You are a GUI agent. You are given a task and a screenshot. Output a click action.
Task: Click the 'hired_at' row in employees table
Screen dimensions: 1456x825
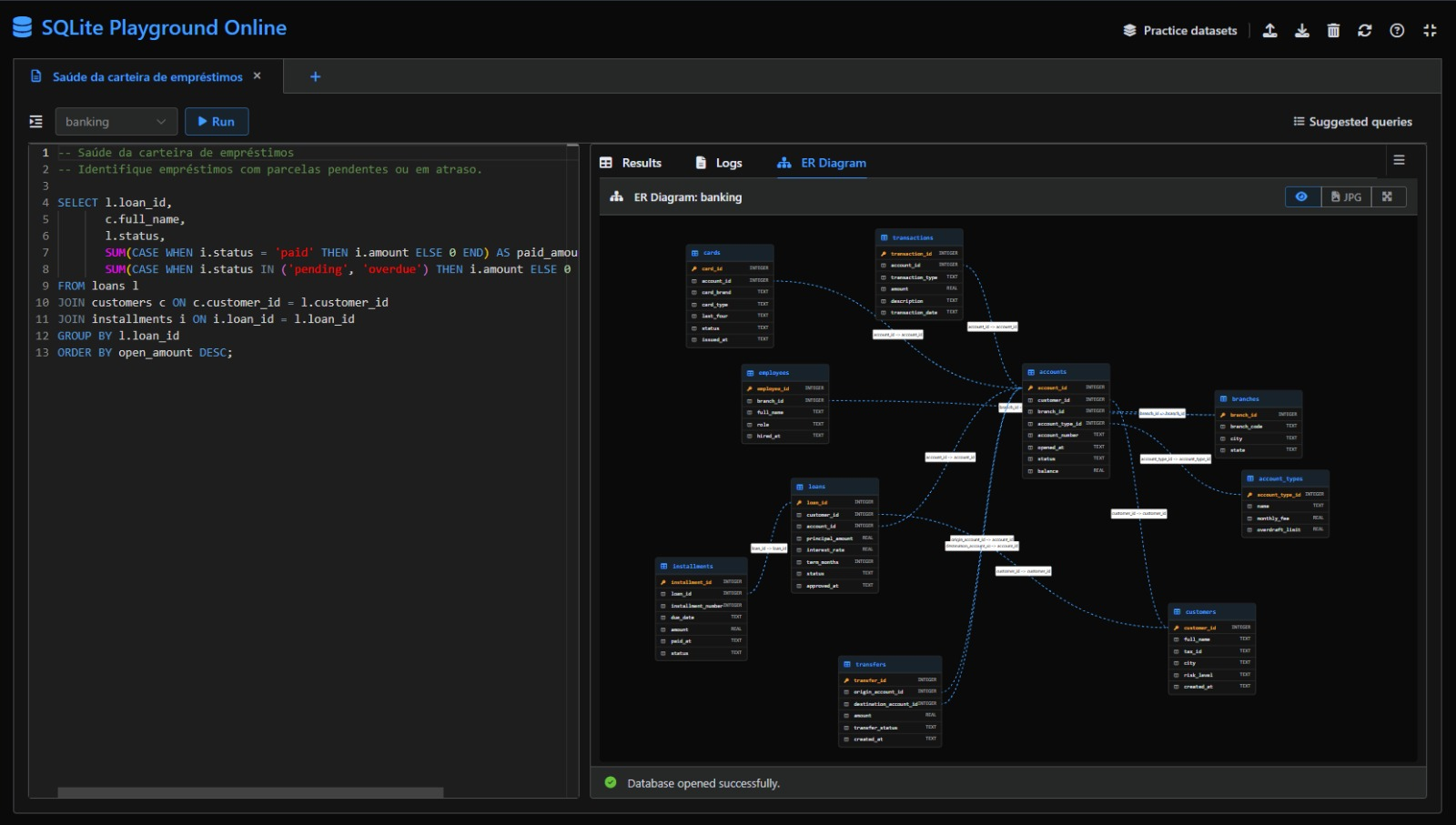tap(784, 436)
